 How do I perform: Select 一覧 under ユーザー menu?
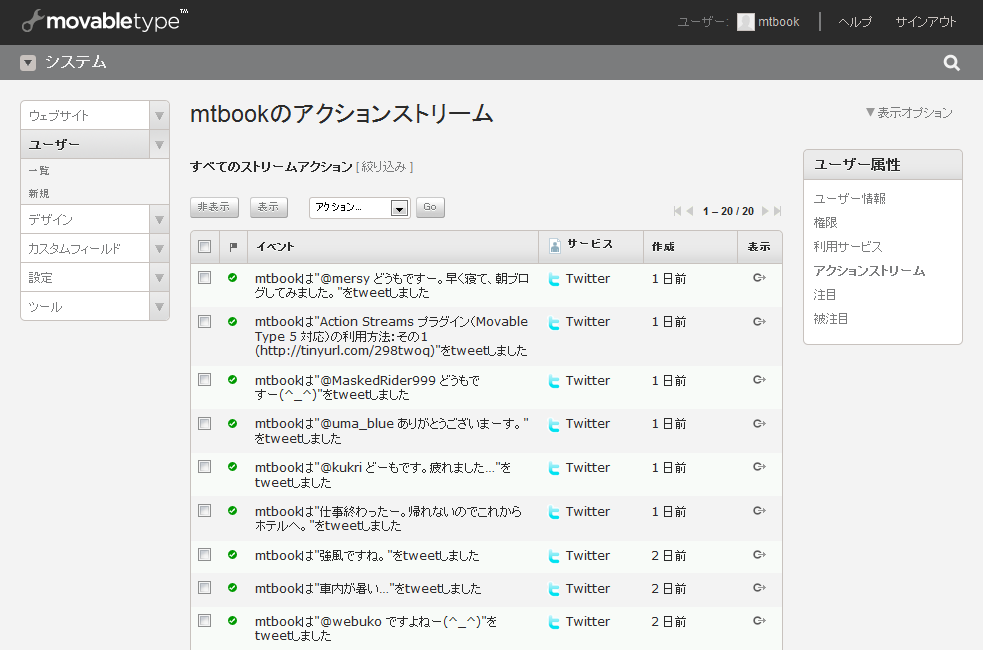(x=39, y=170)
